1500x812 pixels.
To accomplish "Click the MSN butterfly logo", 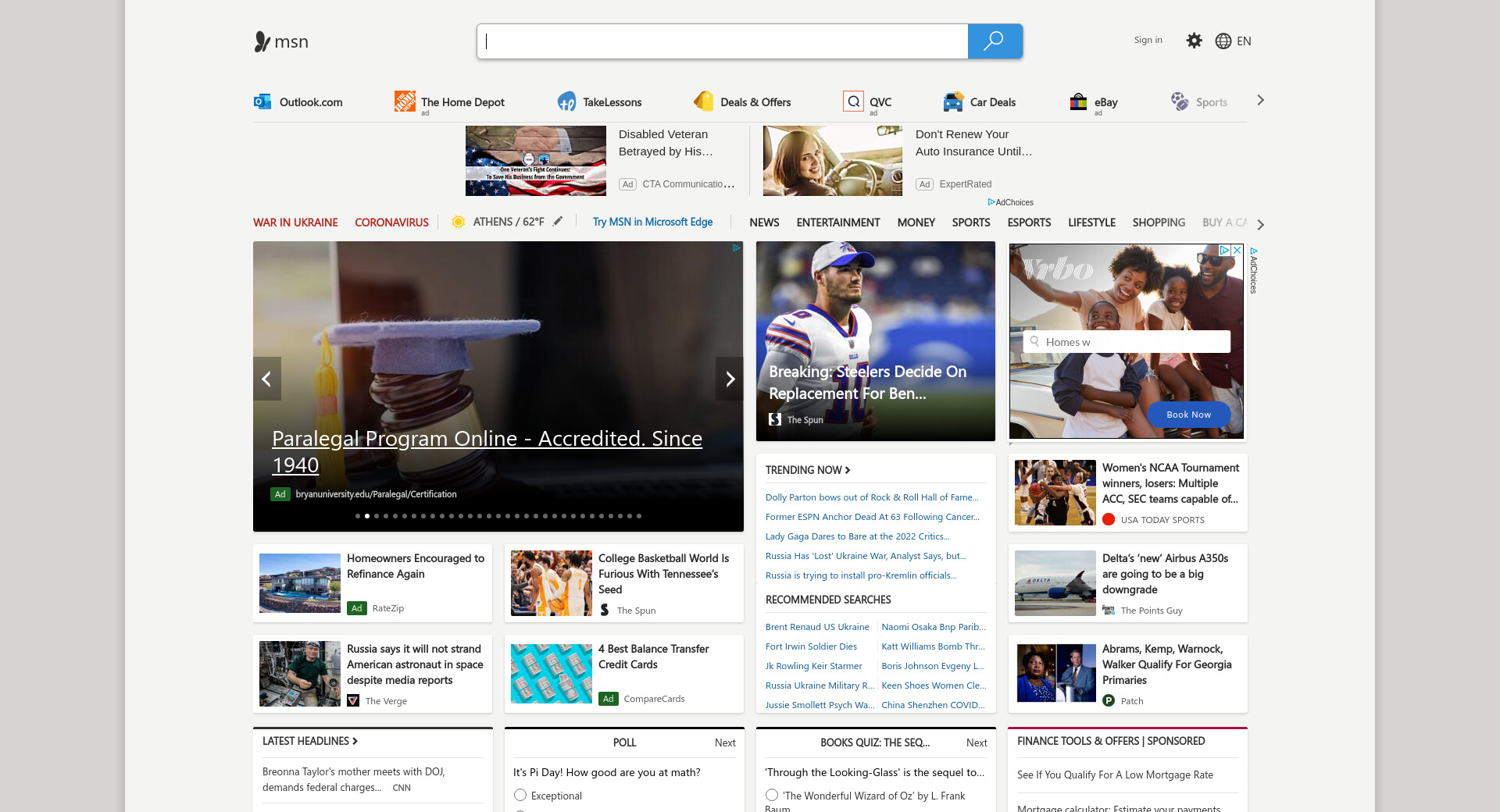I will click(x=262, y=41).
